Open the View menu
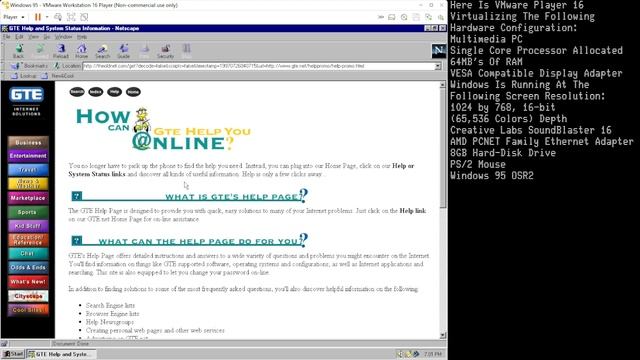Screen dimensions: 640x360 (33, 37)
